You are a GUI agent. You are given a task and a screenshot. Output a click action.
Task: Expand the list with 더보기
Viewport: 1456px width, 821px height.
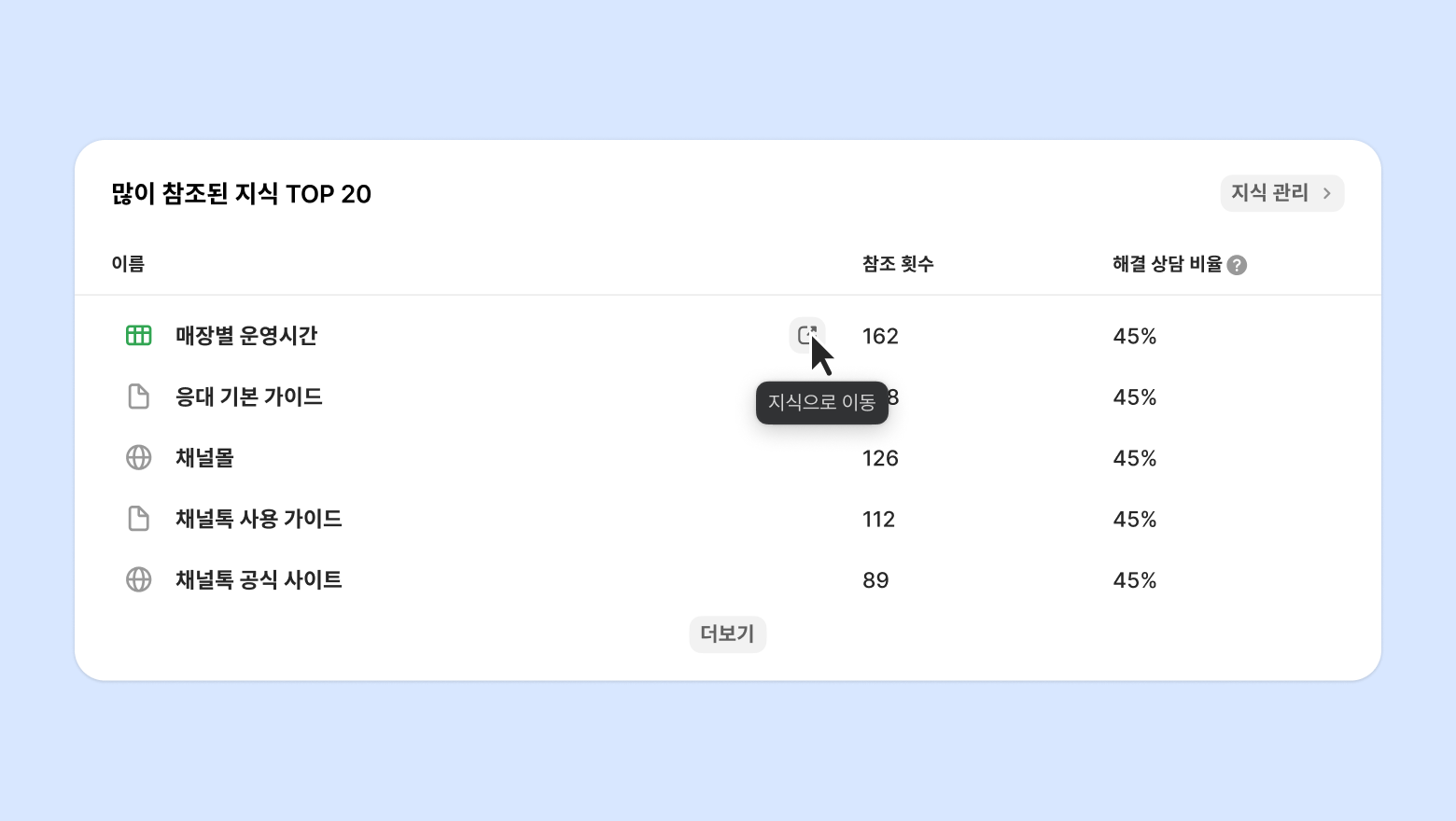pos(727,634)
